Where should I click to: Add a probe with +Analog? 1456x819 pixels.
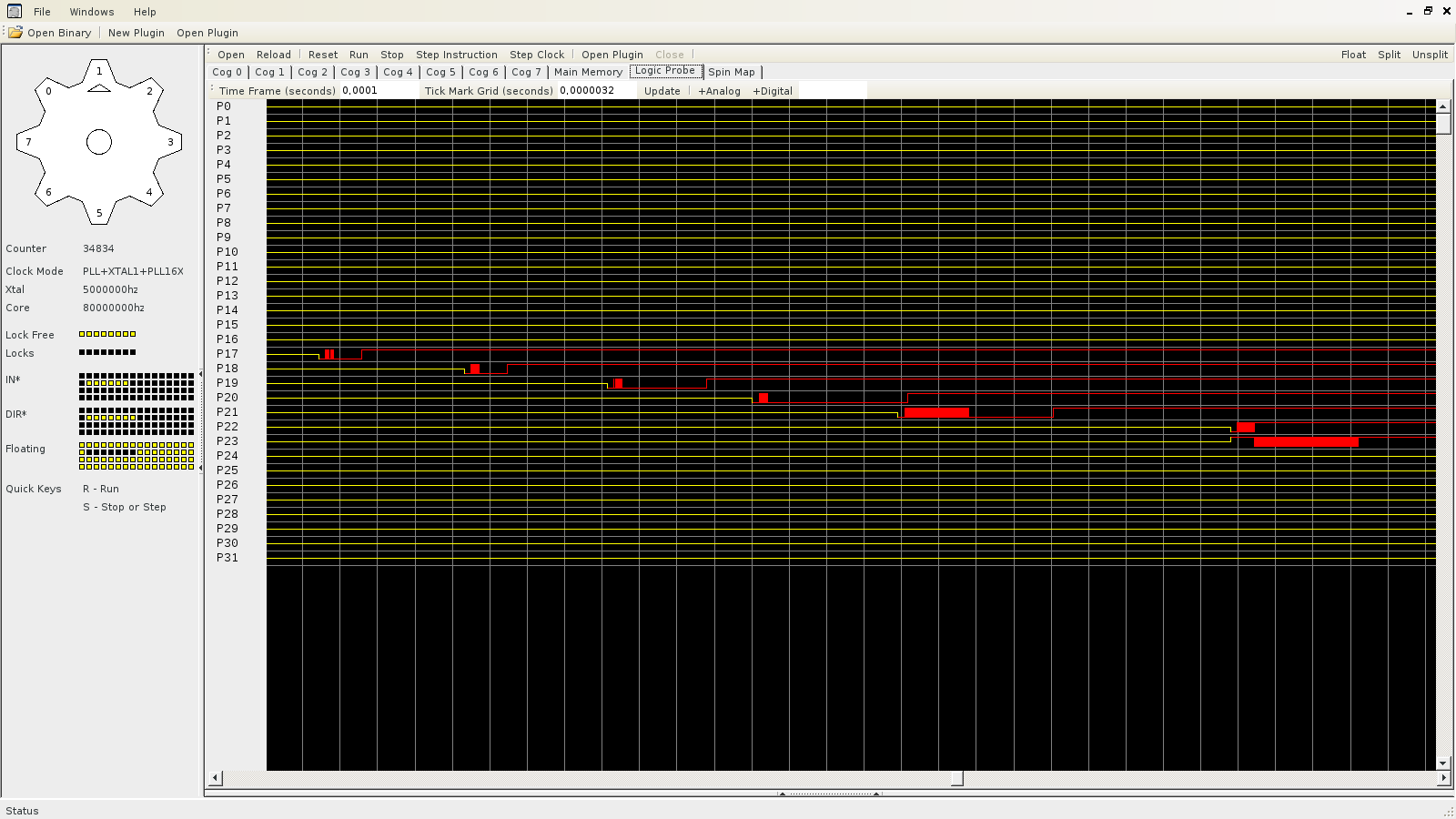coord(719,91)
